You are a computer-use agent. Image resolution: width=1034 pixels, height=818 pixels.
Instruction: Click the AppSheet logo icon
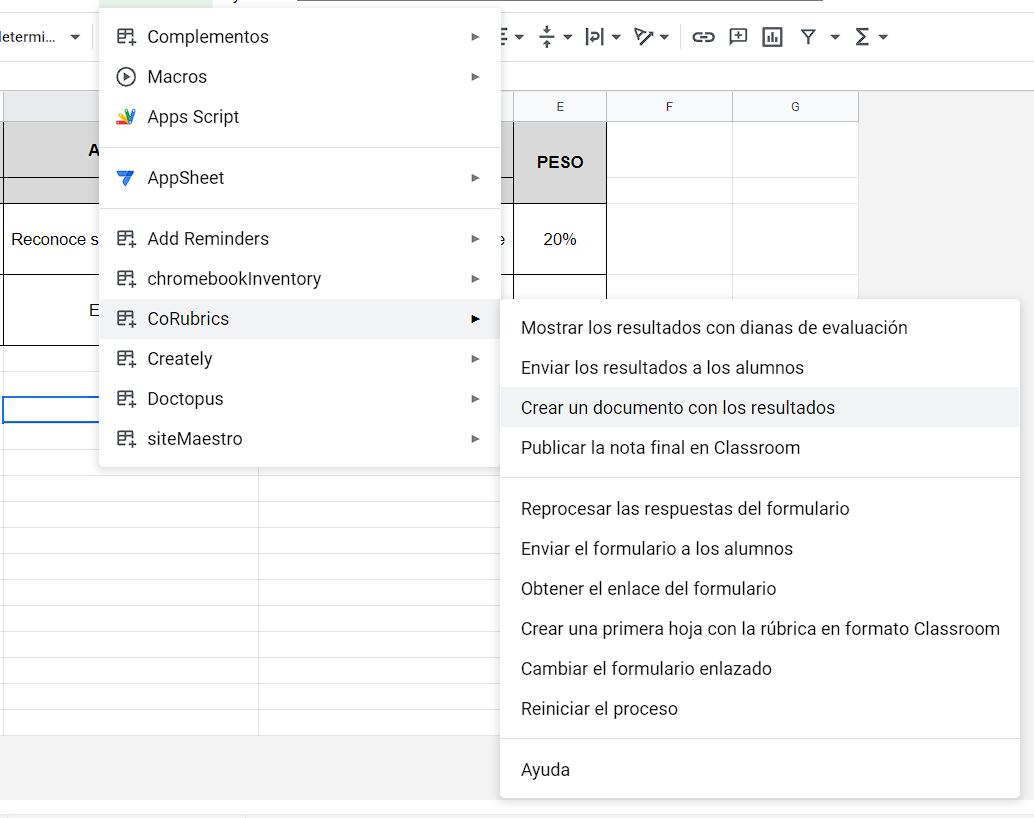tap(125, 177)
